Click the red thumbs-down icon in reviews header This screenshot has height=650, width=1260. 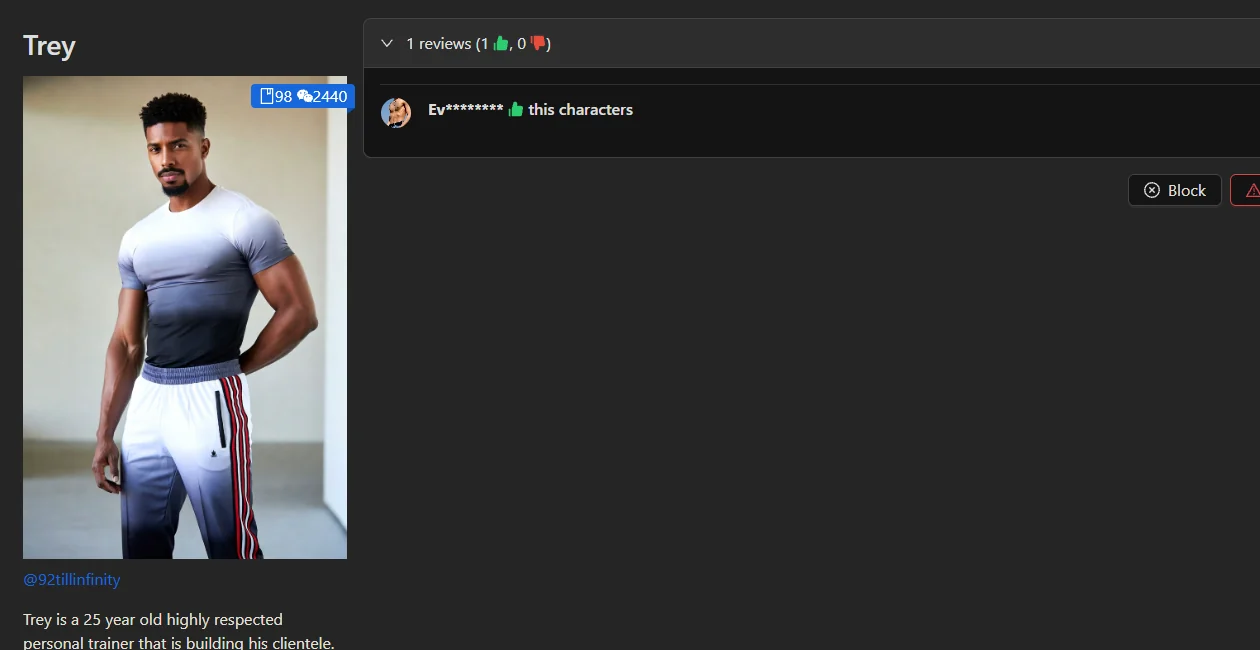tap(538, 43)
